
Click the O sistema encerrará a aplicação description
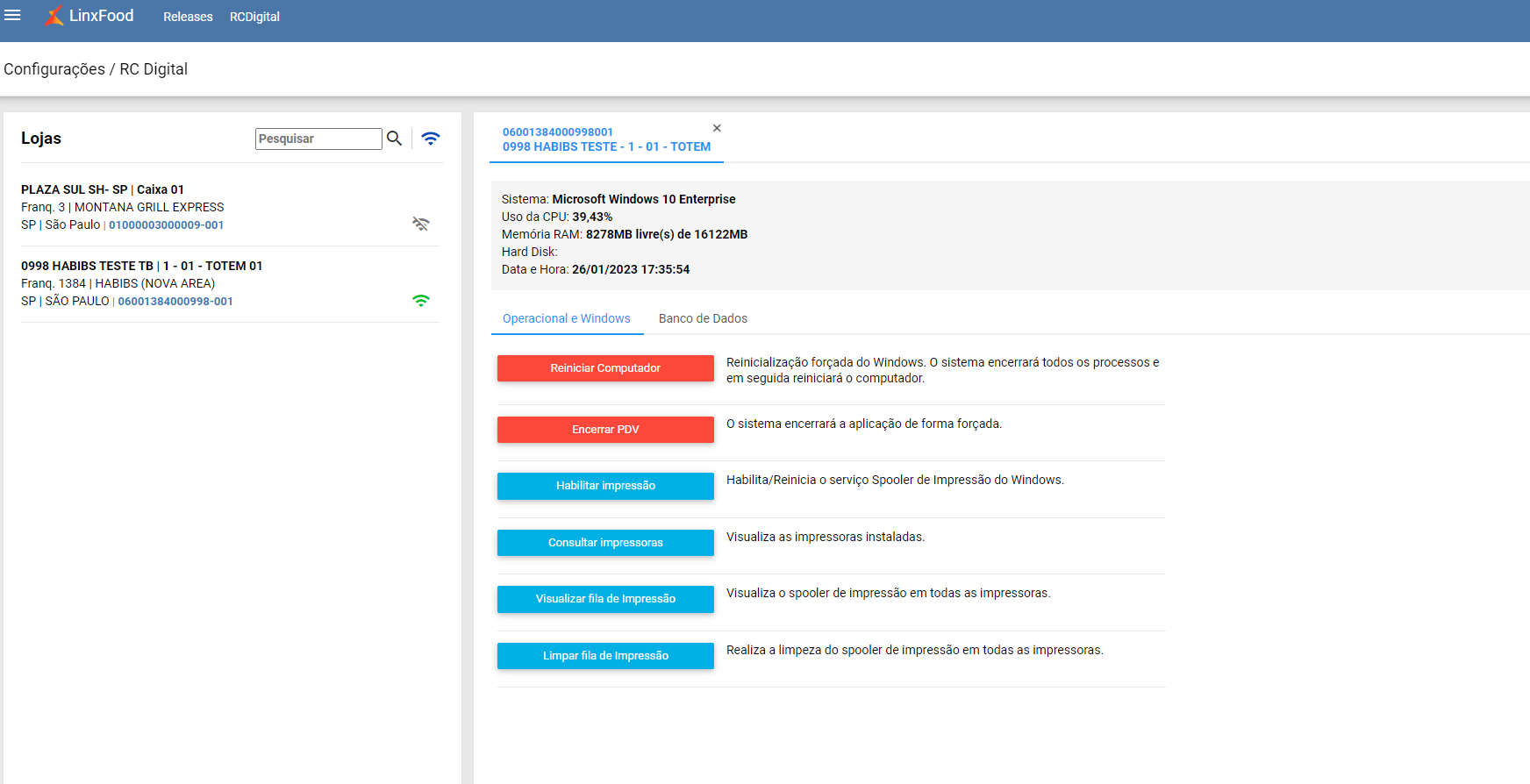point(864,424)
